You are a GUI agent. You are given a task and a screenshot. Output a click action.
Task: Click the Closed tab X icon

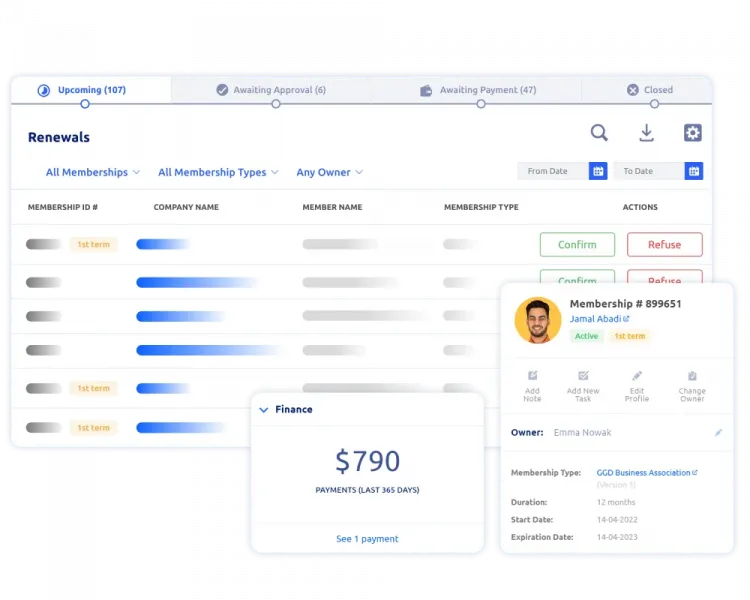[x=633, y=89]
